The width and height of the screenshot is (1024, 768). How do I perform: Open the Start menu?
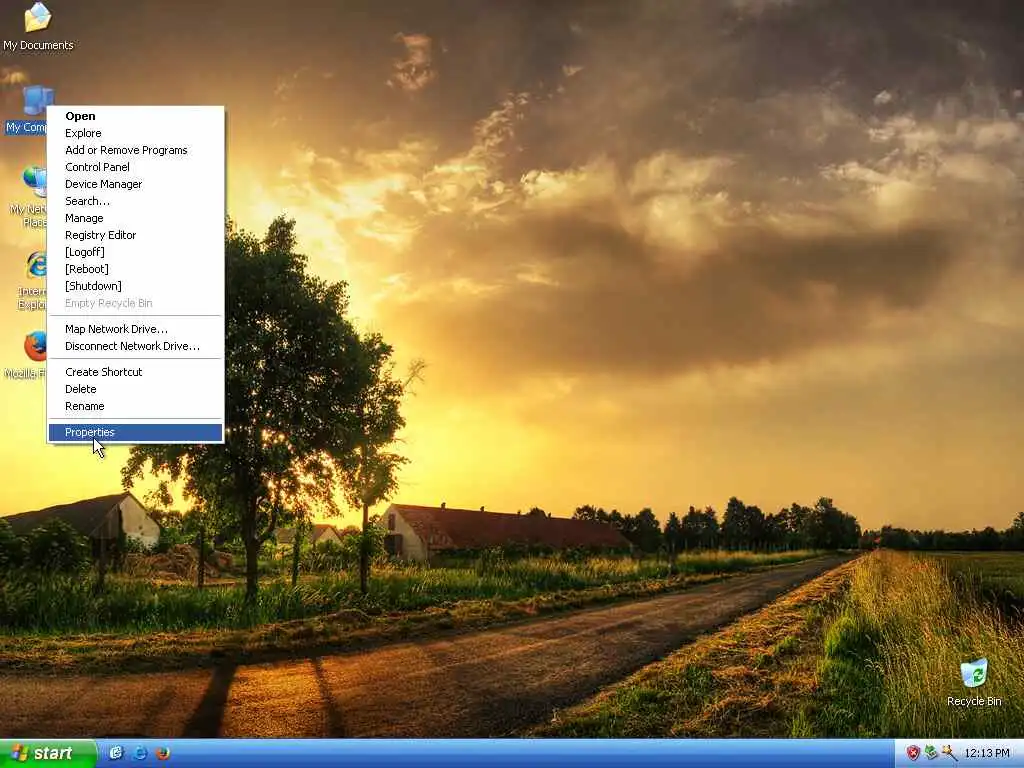(x=48, y=753)
